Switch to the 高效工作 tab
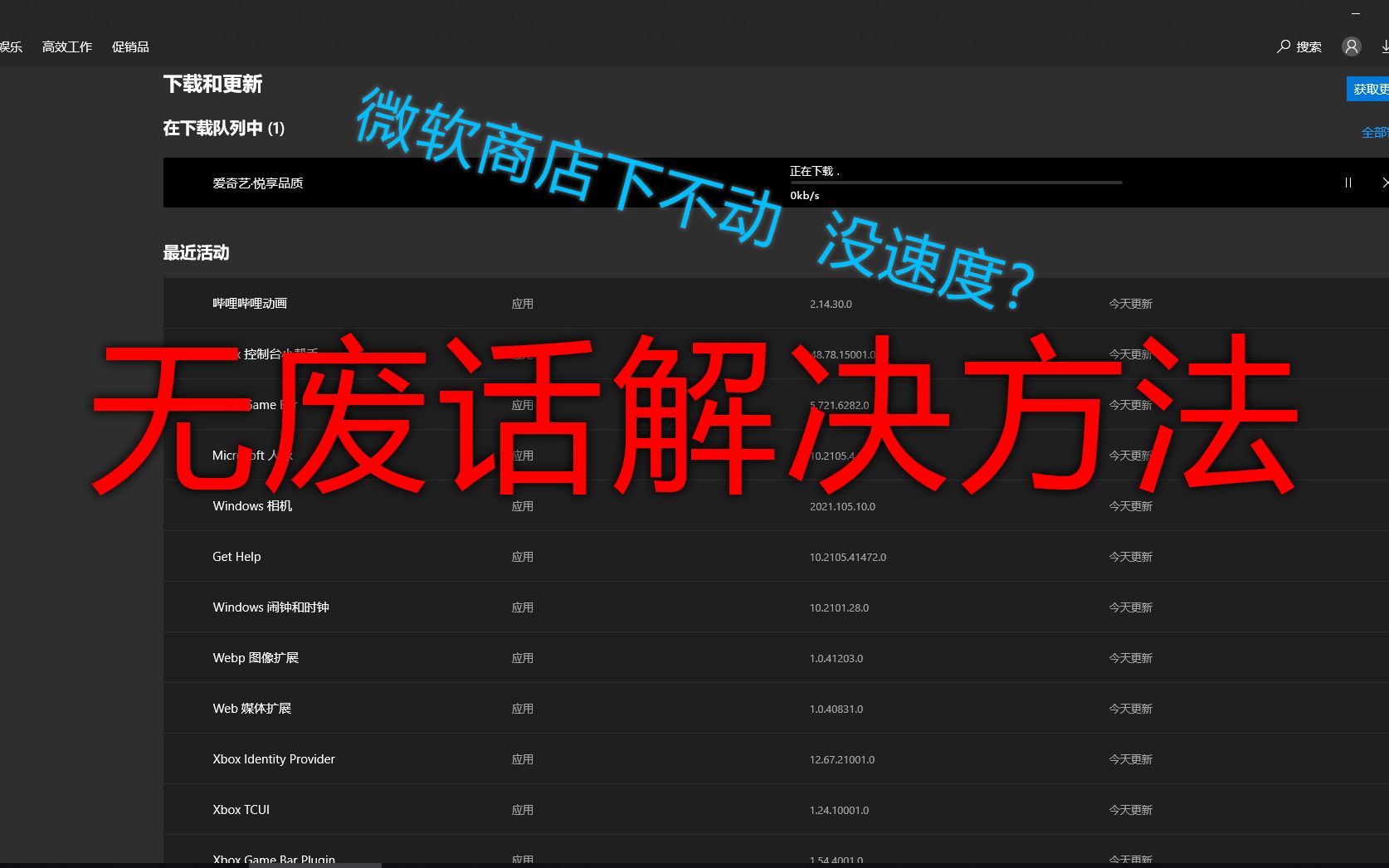Screen dimensions: 1389x868 pos(66,46)
